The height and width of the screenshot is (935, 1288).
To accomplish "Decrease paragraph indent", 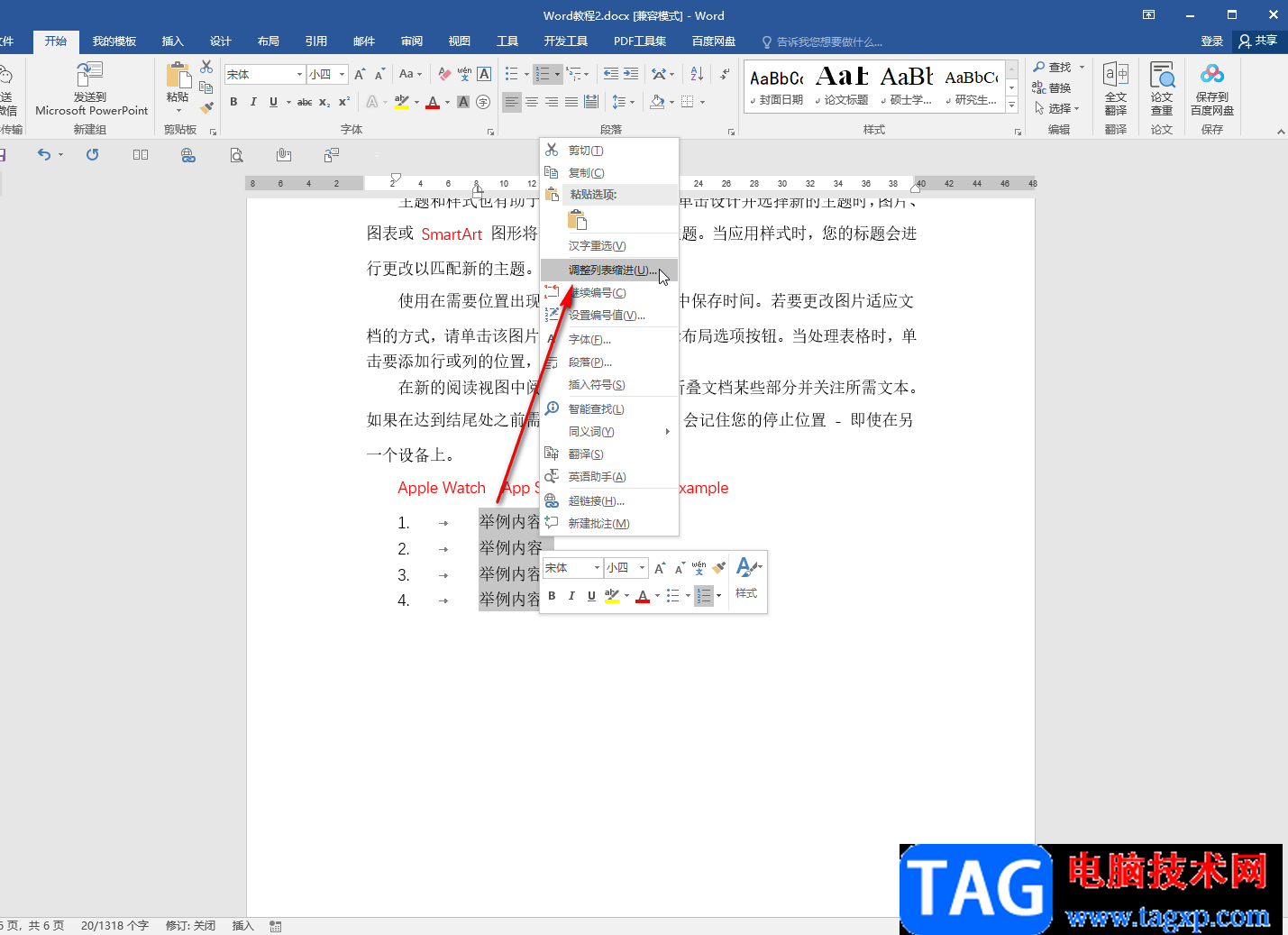I will pyautogui.click(x=611, y=74).
